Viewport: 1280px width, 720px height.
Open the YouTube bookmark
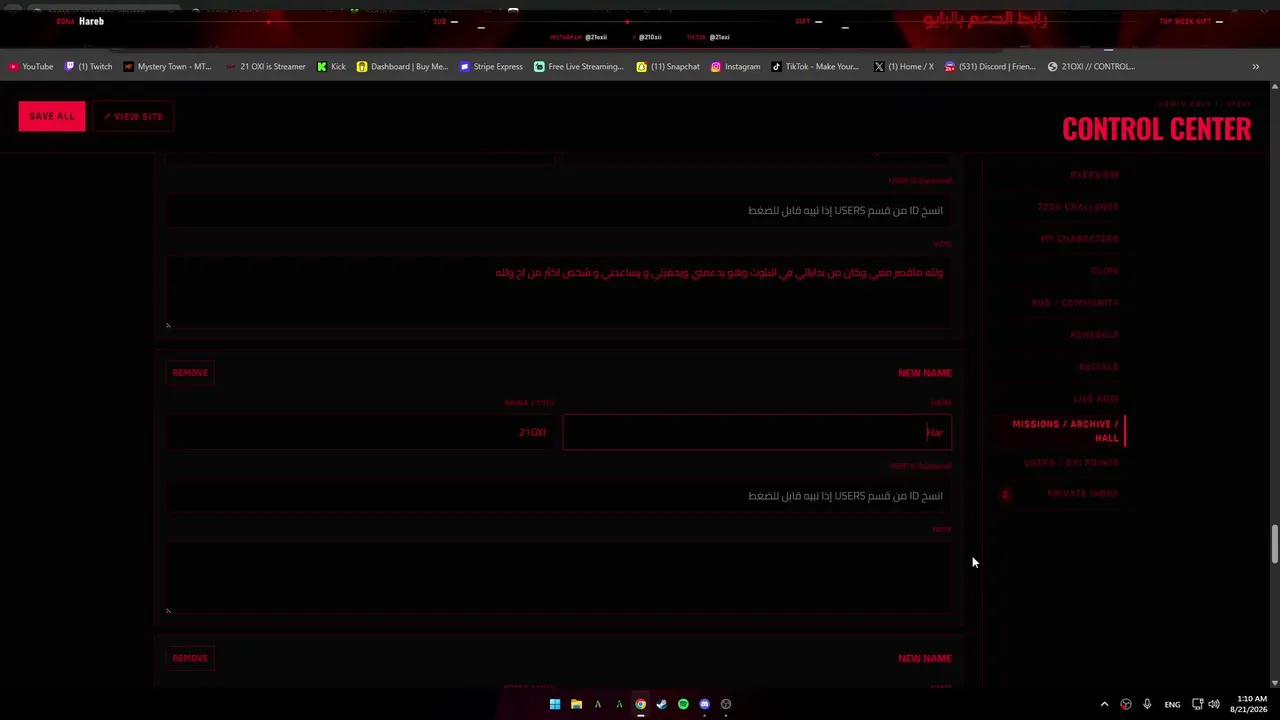(31, 67)
